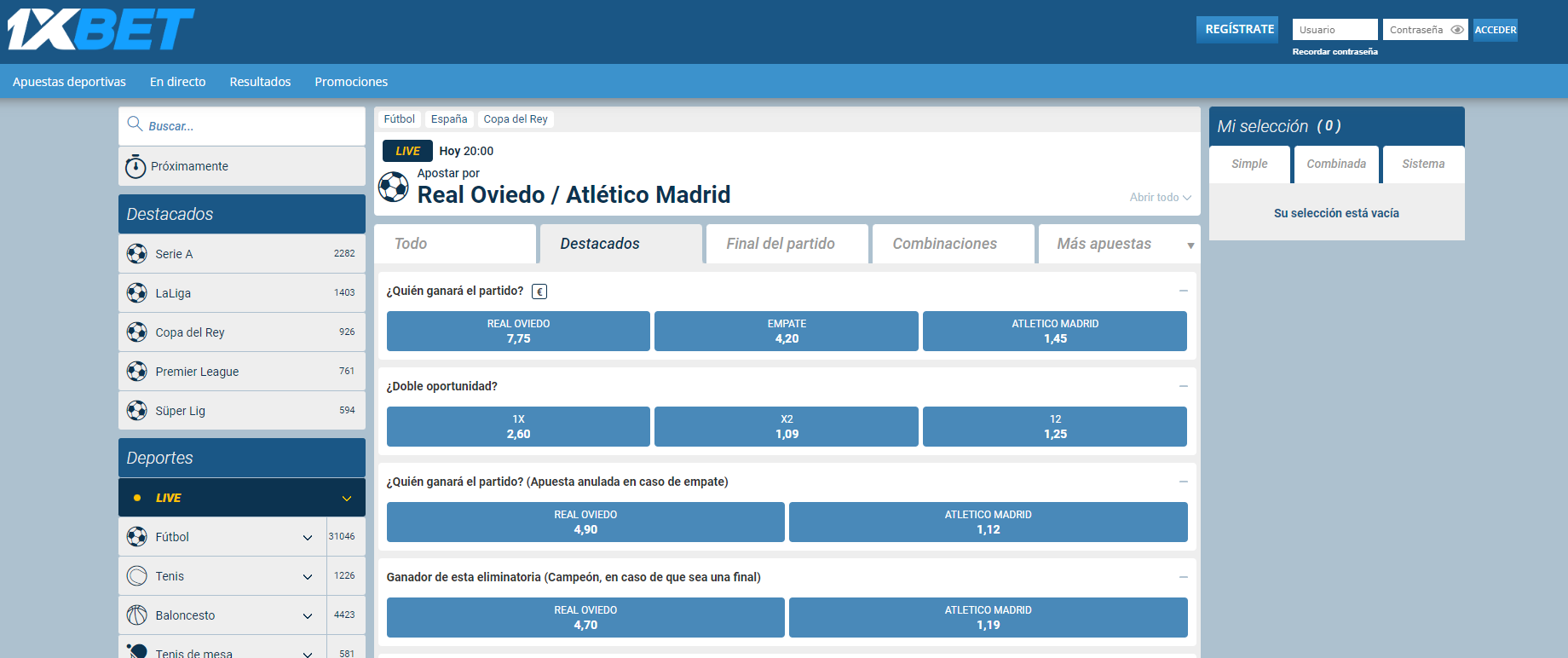Viewport: 1568px width, 658px height.
Task: Open the Más apuestas dropdown
Action: 1120,244
